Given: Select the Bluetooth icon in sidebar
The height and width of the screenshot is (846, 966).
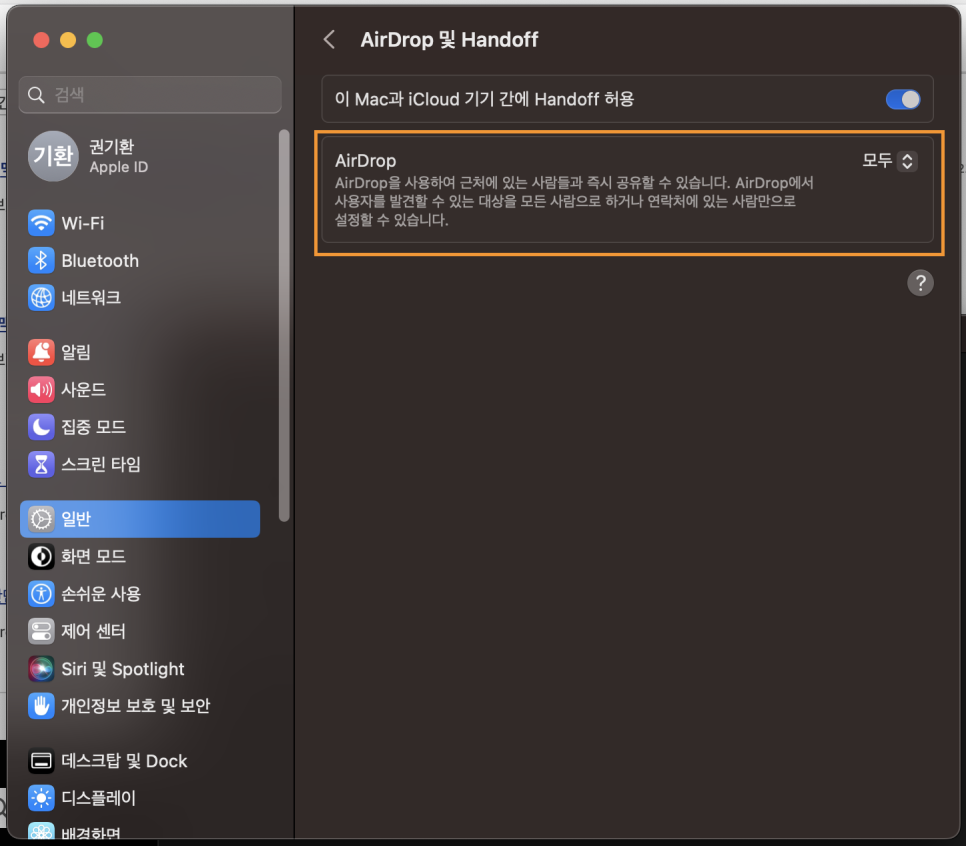Looking at the screenshot, I should tap(41, 261).
